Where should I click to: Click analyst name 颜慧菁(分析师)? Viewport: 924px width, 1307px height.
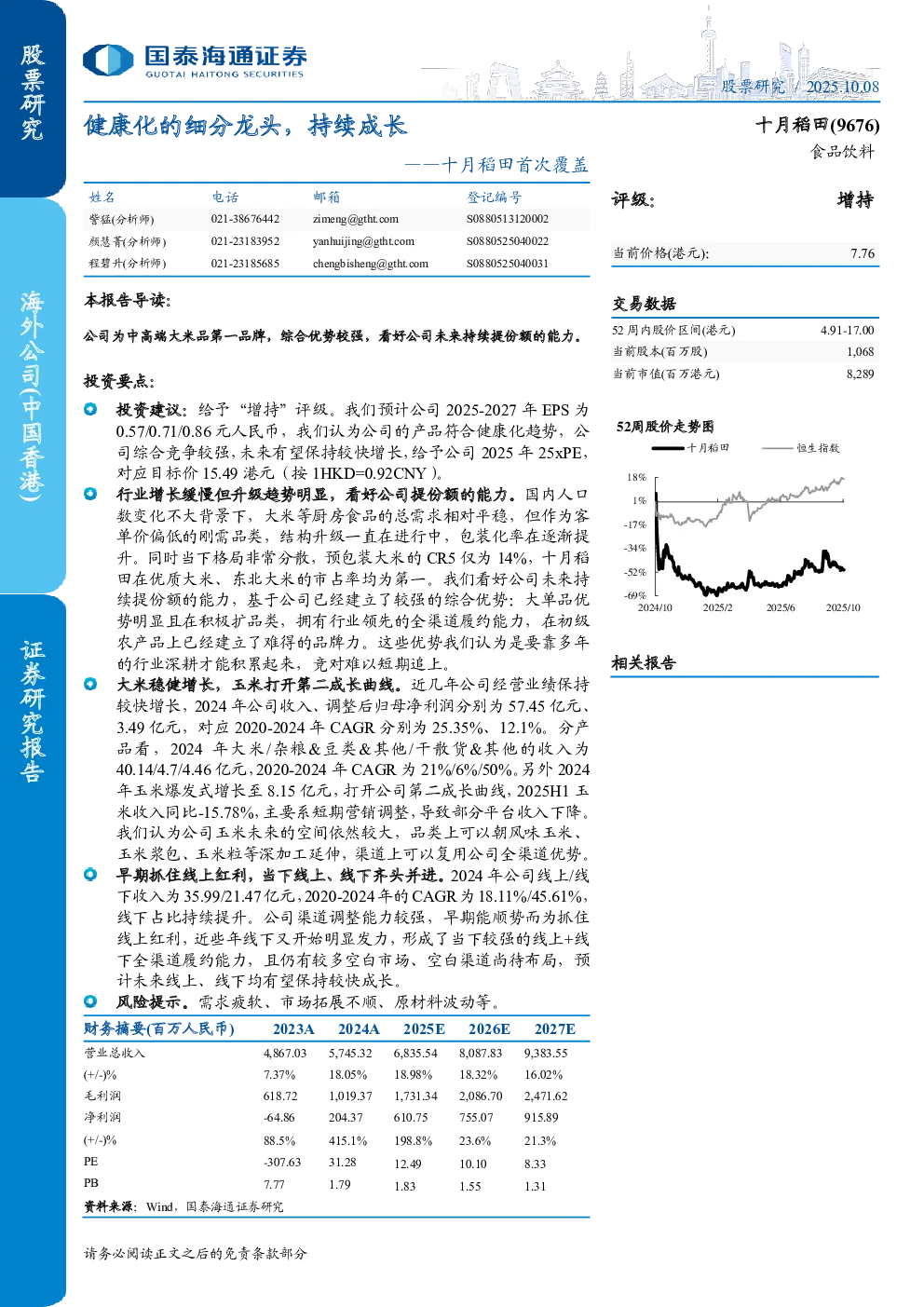(x=127, y=241)
